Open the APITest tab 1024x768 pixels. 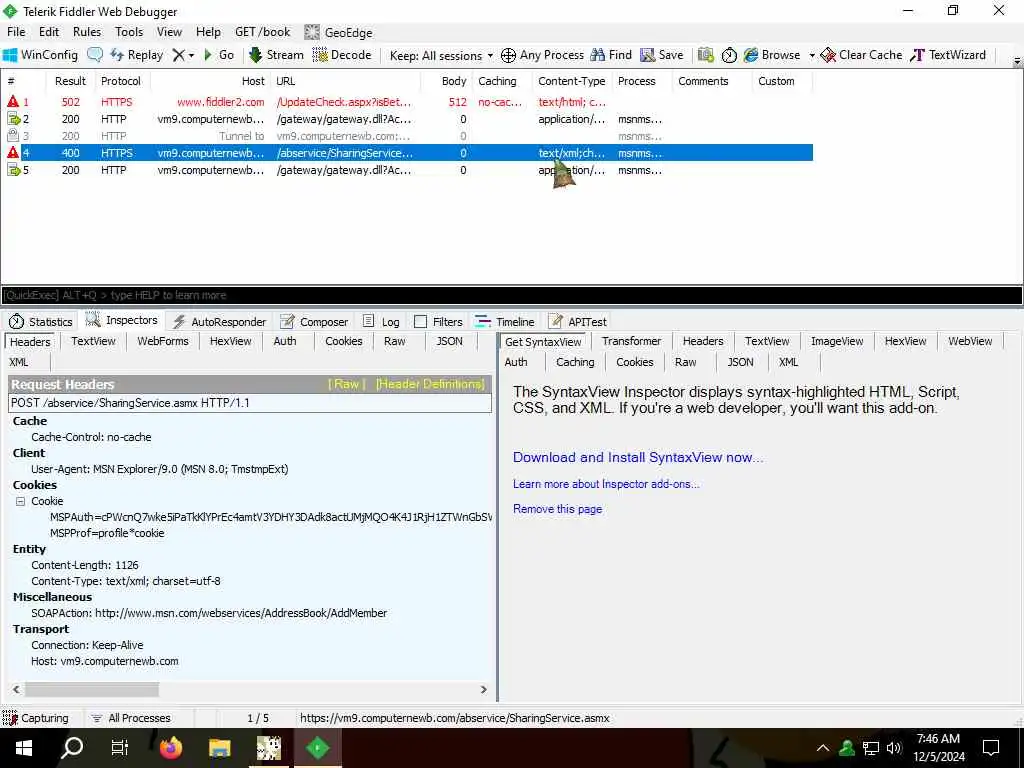[x=578, y=321]
